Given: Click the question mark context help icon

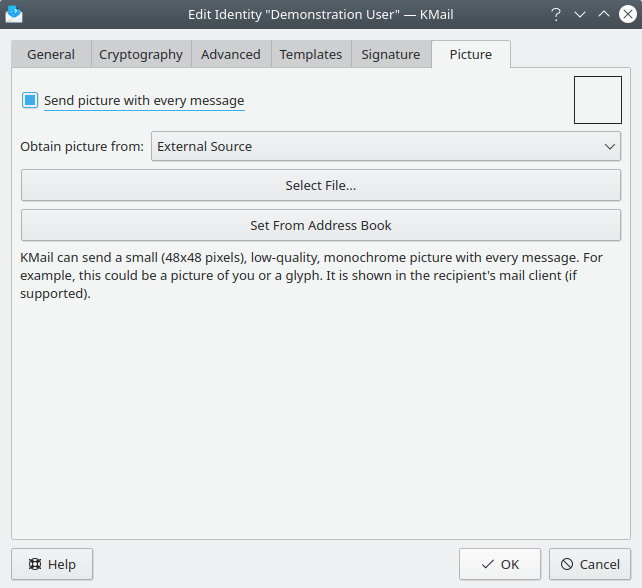Looking at the screenshot, I should coord(556,15).
